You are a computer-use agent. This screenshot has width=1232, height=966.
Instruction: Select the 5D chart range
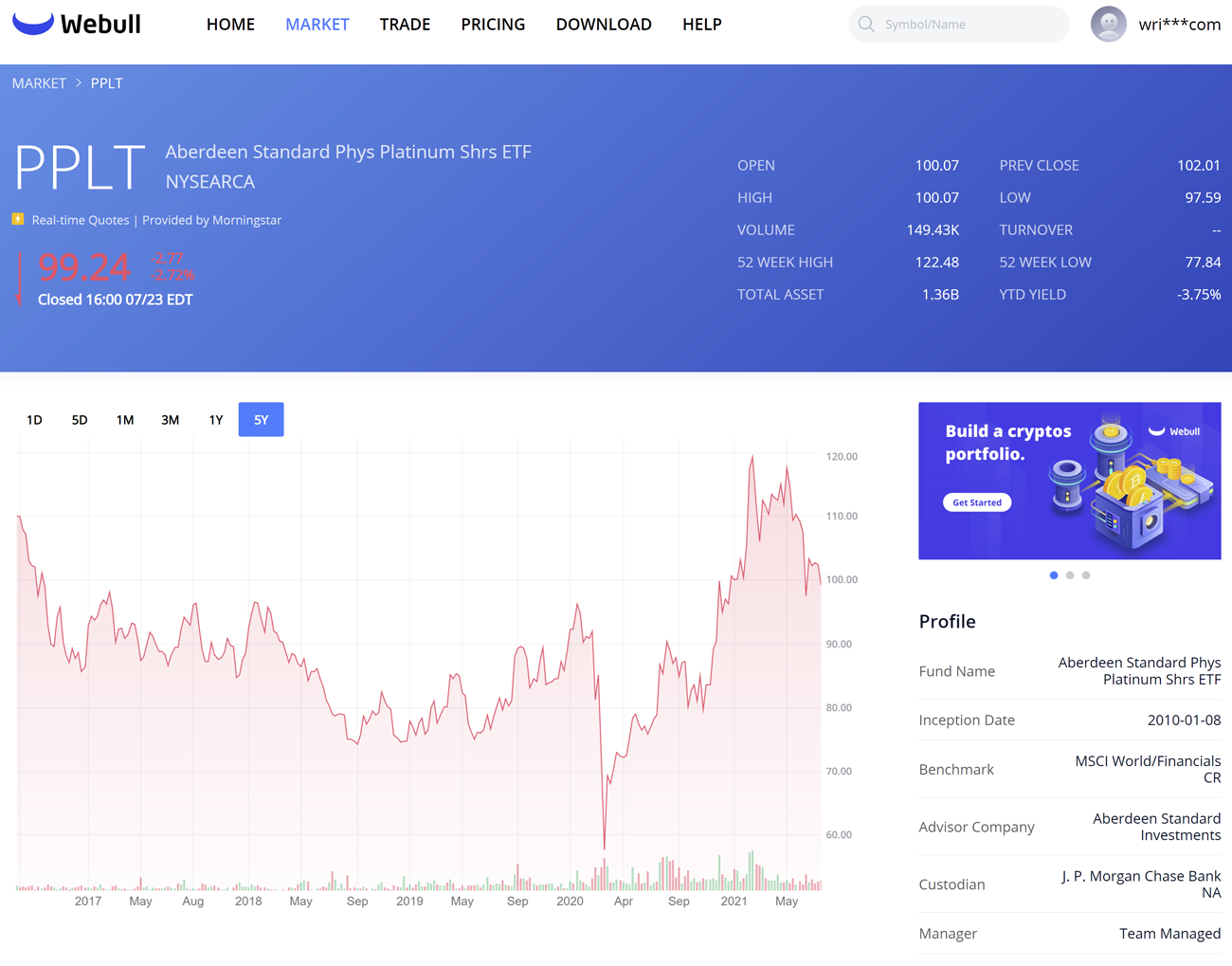[x=80, y=420]
